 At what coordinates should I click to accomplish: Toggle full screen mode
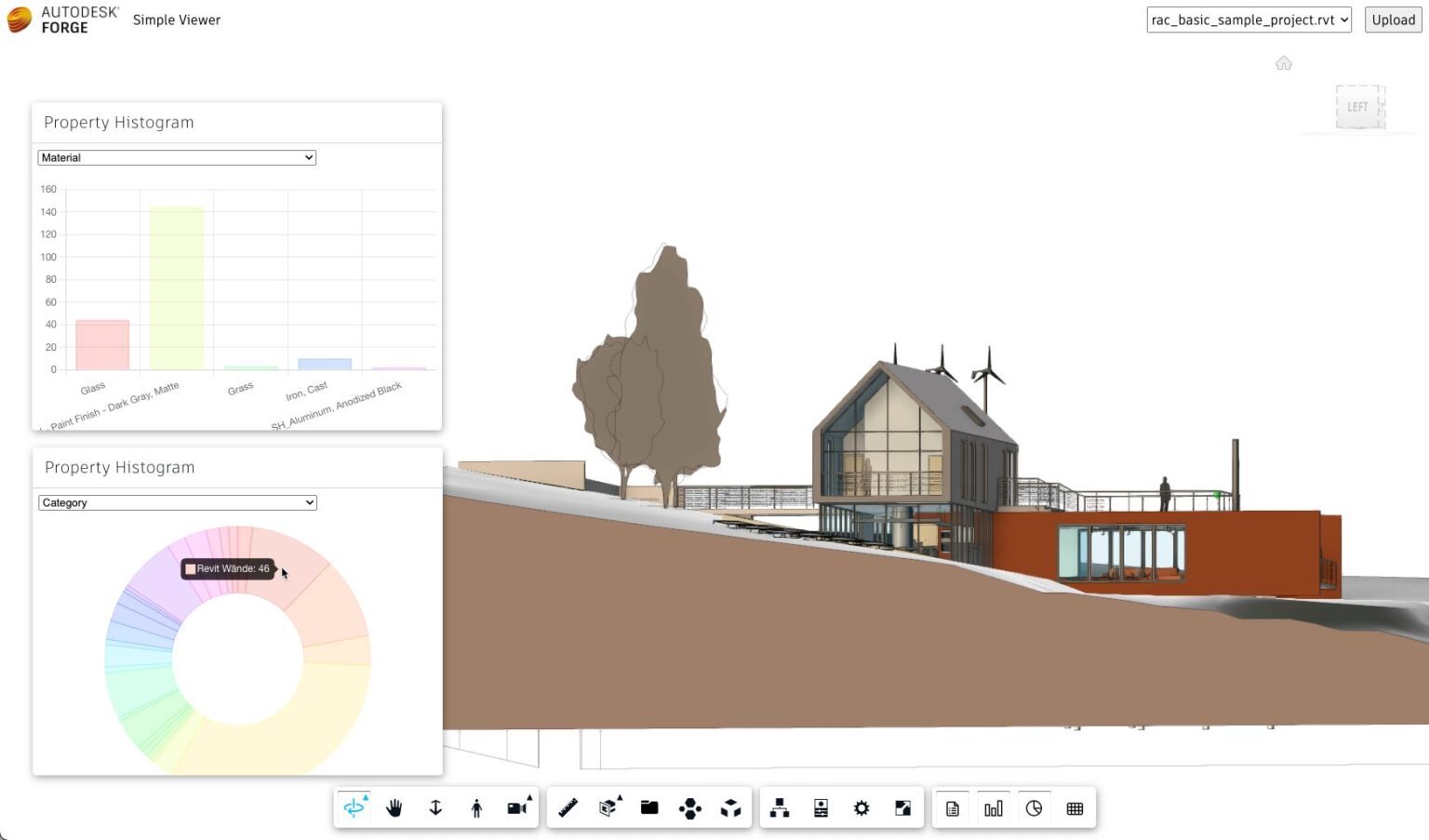(x=901, y=807)
